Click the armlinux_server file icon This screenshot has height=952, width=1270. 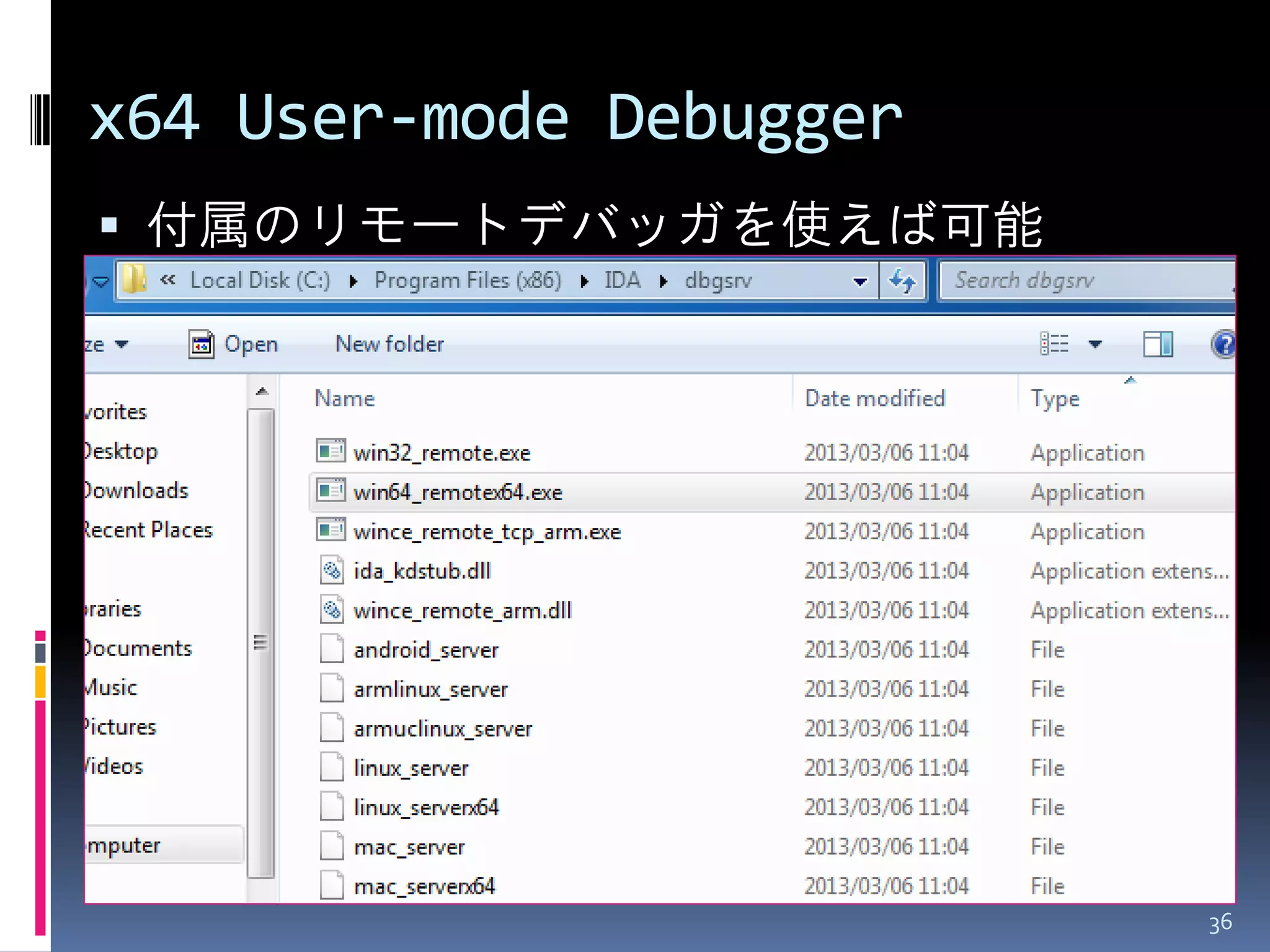(332, 687)
